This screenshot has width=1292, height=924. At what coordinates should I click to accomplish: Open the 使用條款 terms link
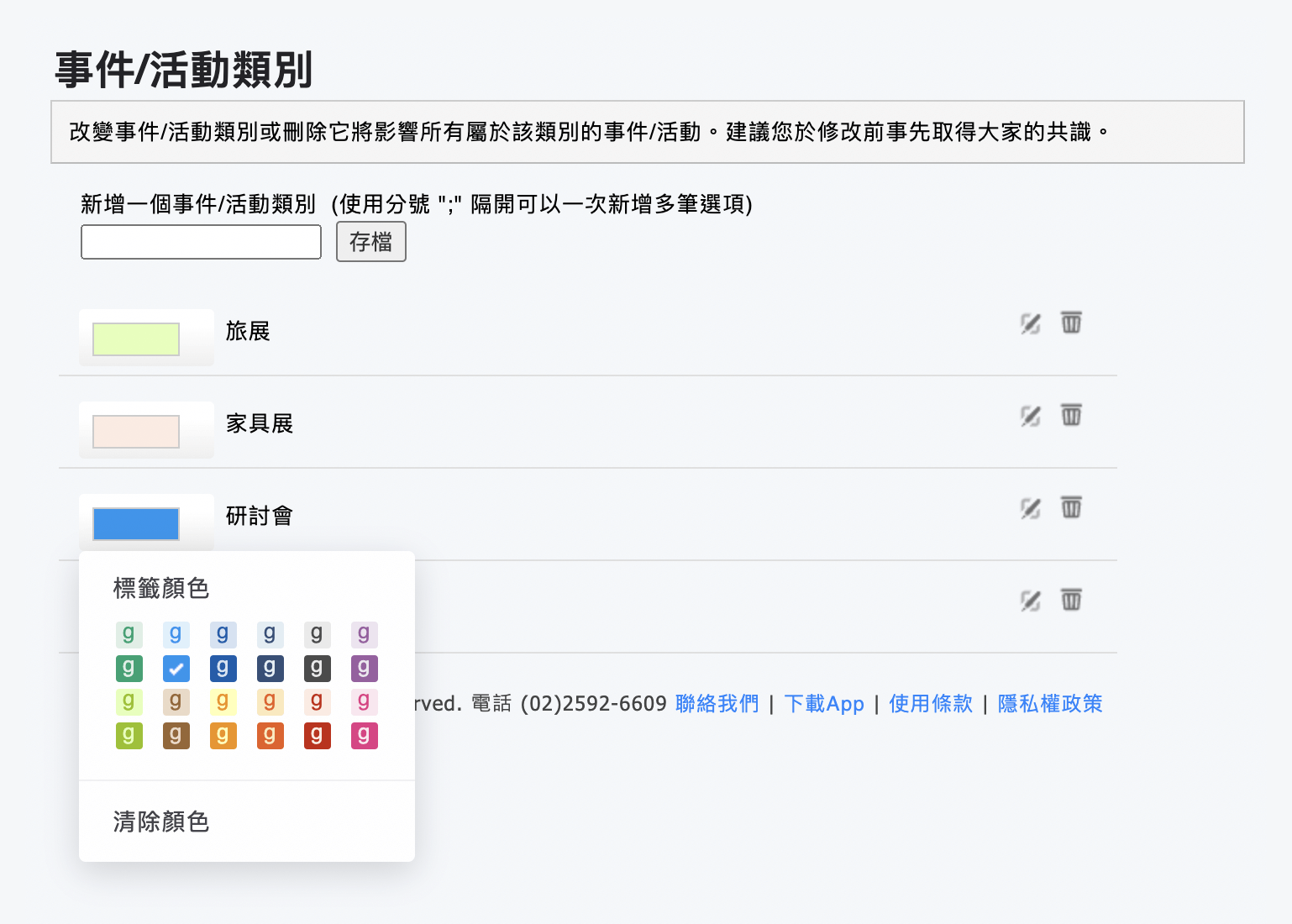pyautogui.click(x=930, y=704)
